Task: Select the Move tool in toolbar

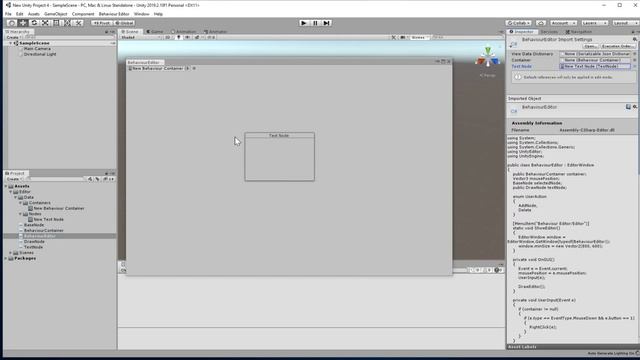Action: (23, 23)
